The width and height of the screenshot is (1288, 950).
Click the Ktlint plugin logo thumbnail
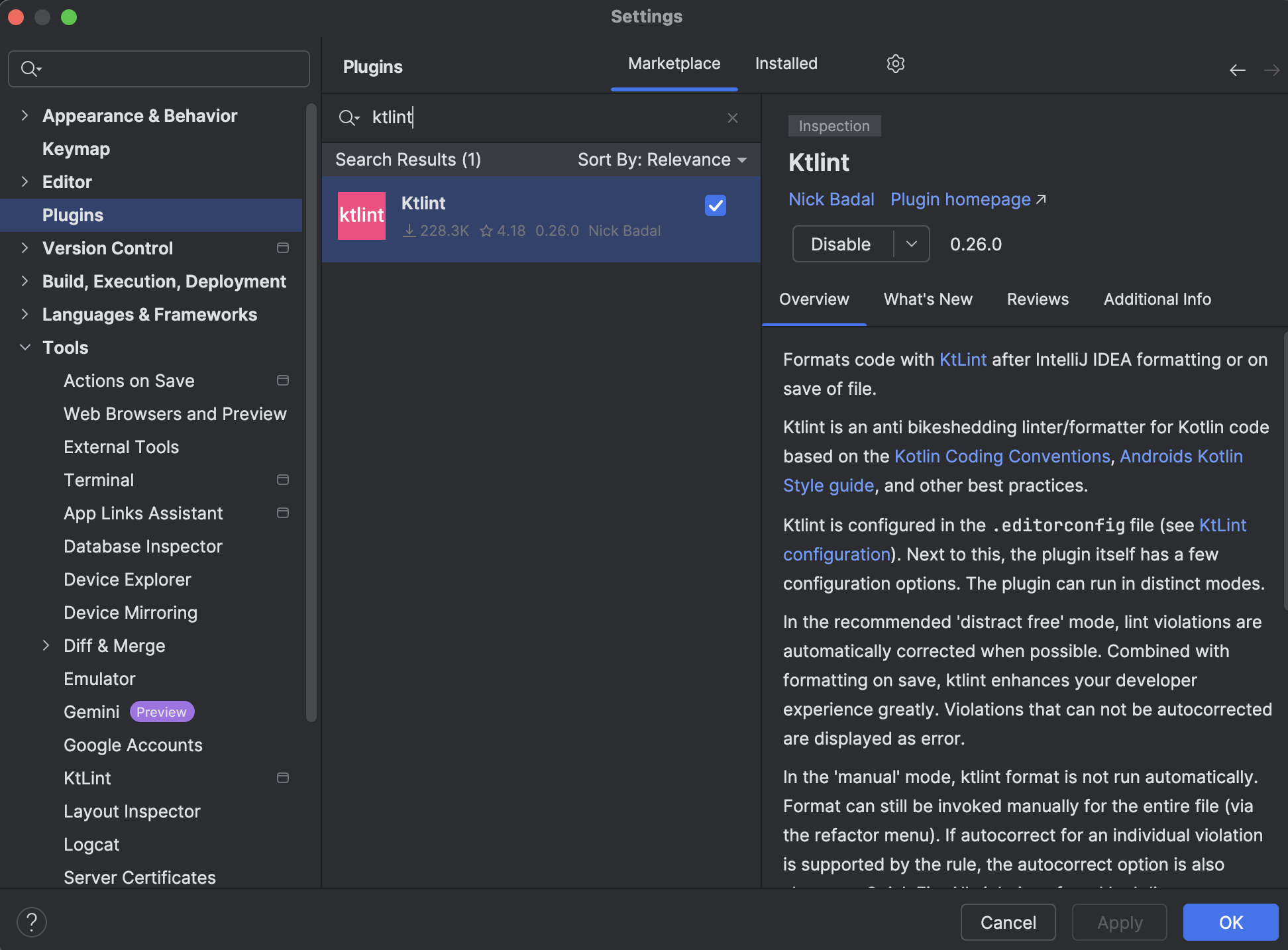pyautogui.click(x=362, y=216)
